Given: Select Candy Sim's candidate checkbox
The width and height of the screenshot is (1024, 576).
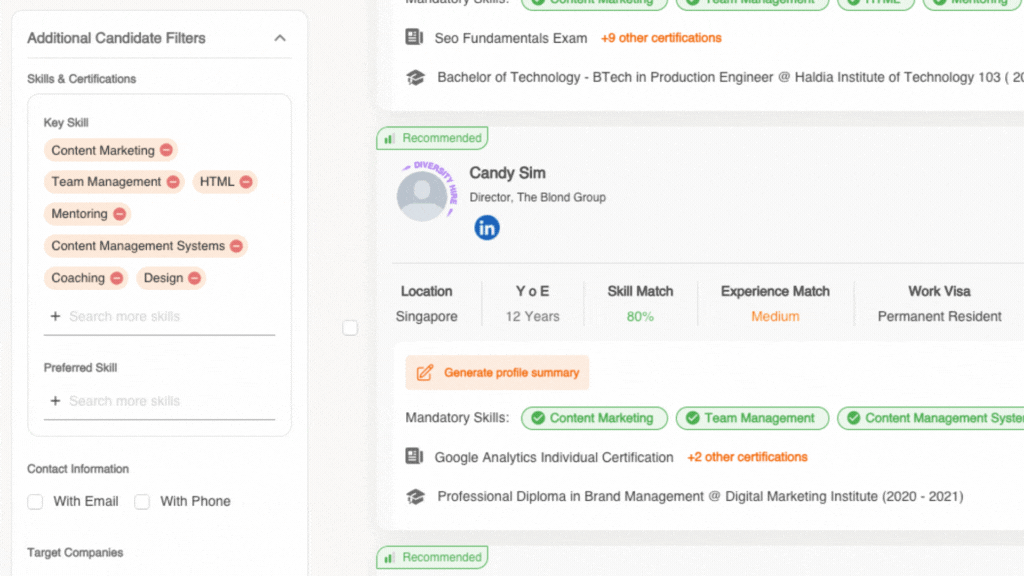Looking at the screenshot, I should tap(350, 328).
